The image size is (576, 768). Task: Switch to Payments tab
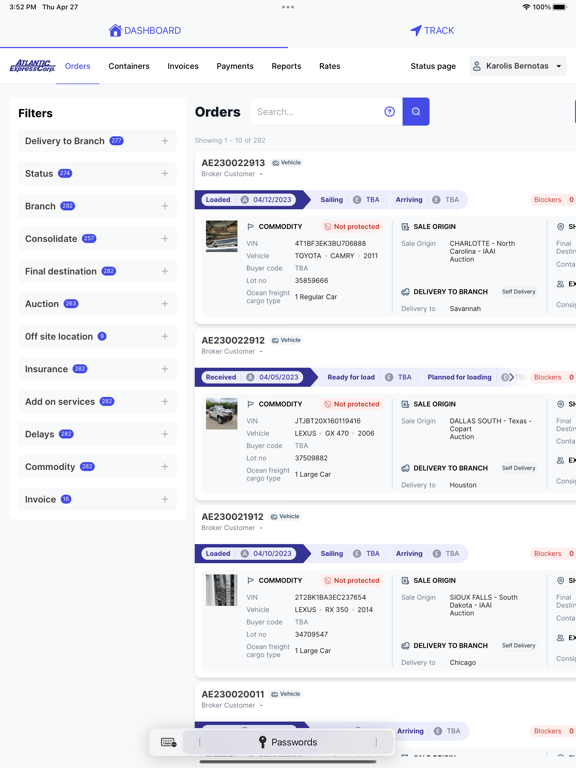pos(235,66)
